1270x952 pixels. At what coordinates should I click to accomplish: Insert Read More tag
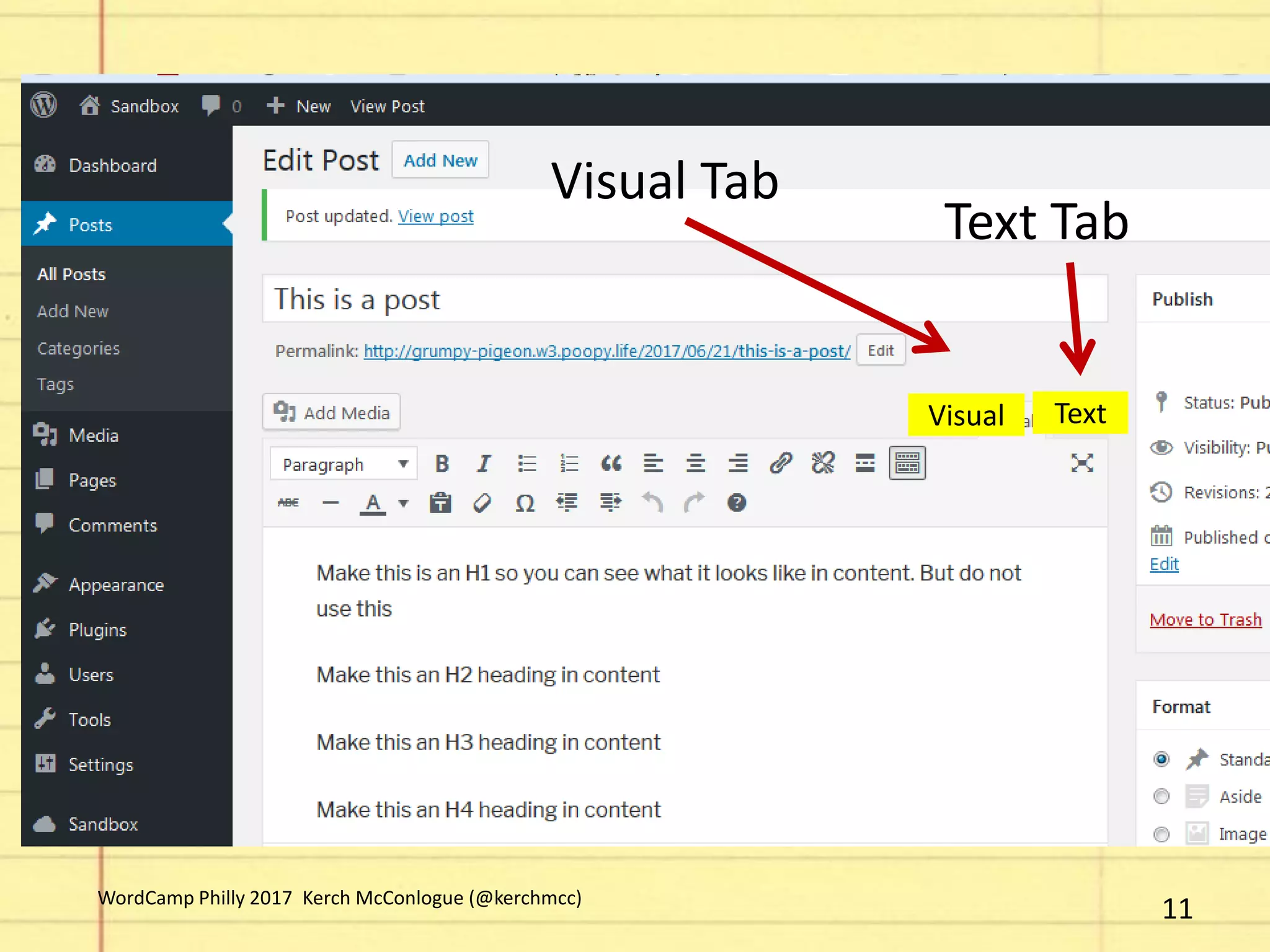865,463
